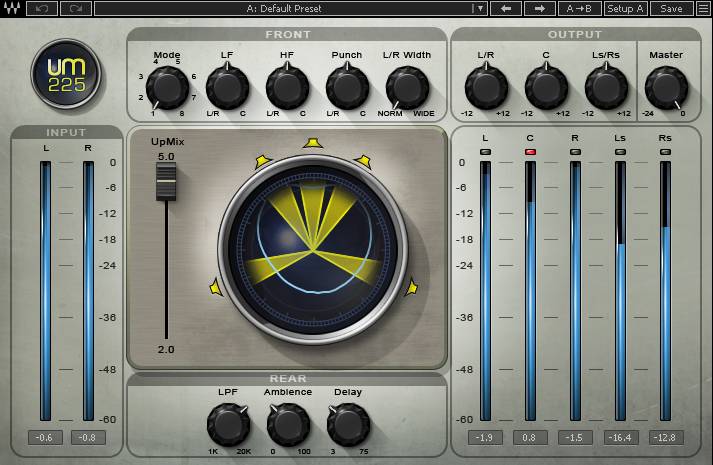Click the output R peak value -1.5
The height and width of the screenshot is (465, 713).
point(575,437)
